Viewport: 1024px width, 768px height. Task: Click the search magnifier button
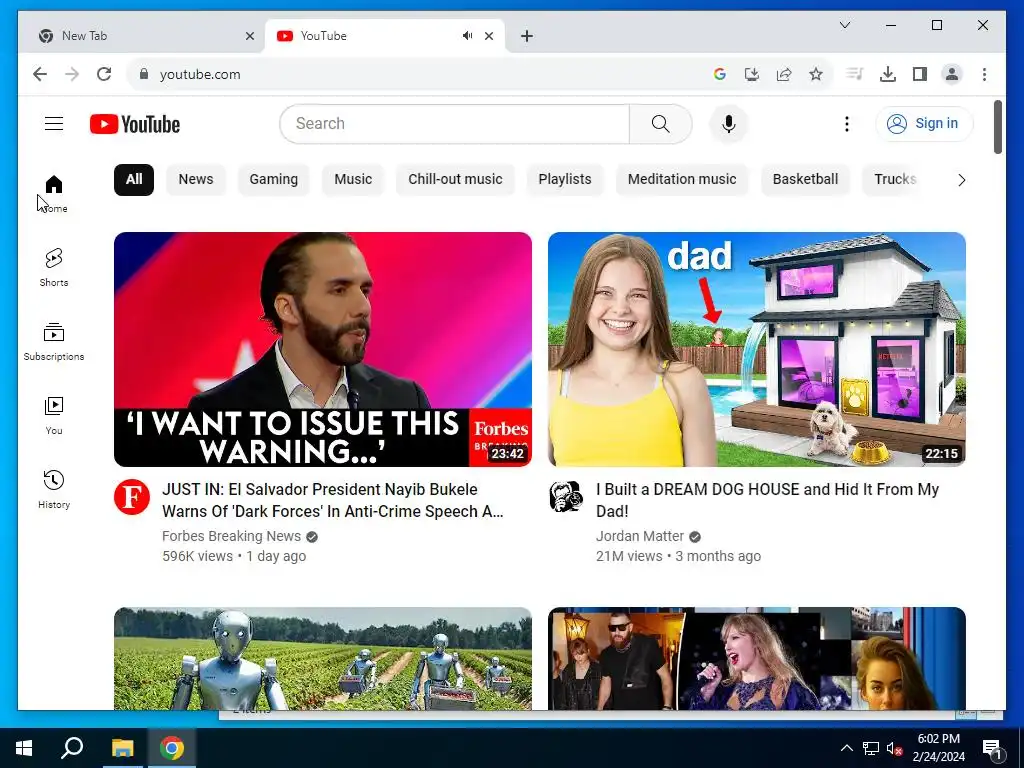660,124
